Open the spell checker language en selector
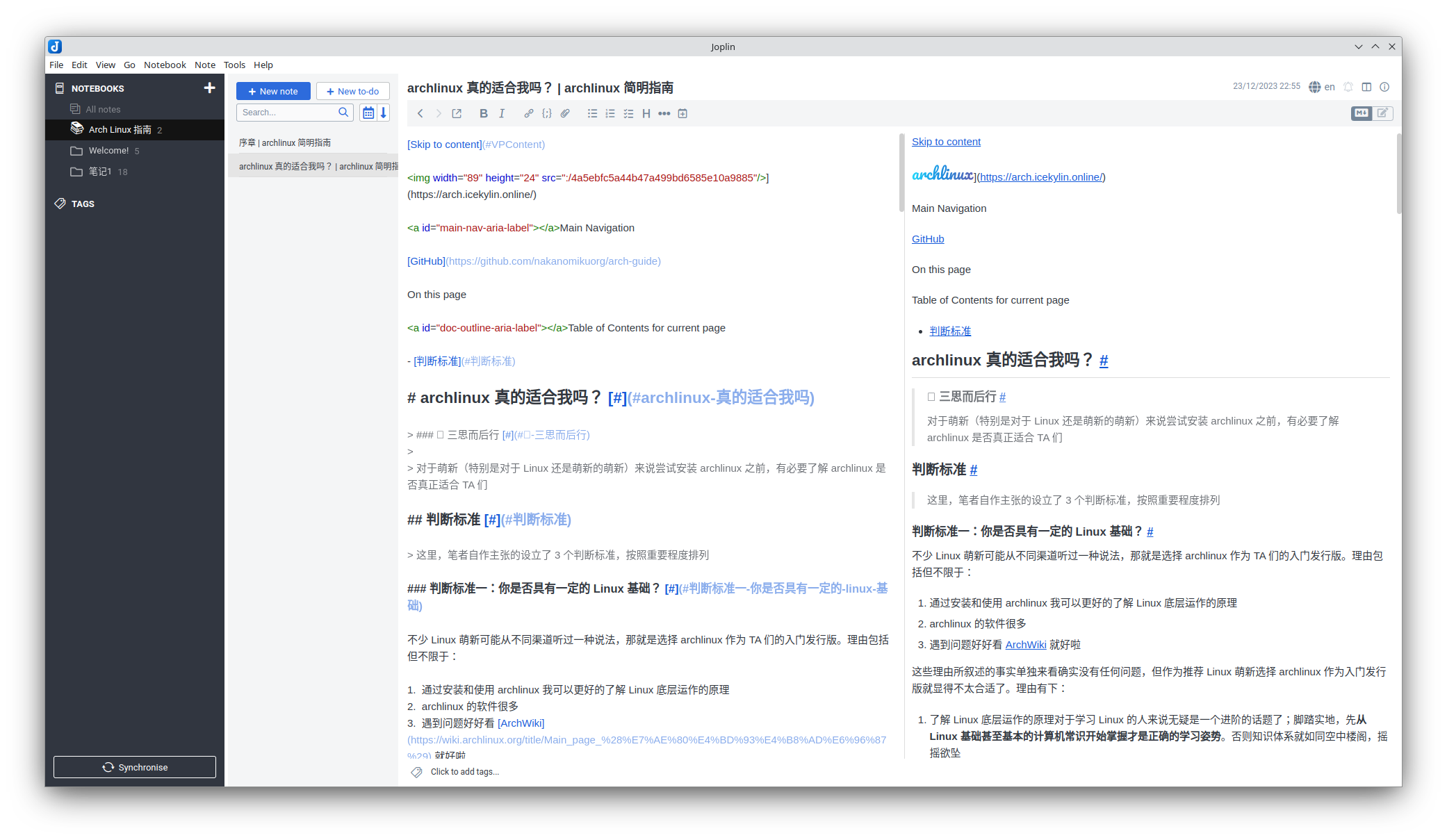Screen dimensions: 1447x840 [1322, 87]
